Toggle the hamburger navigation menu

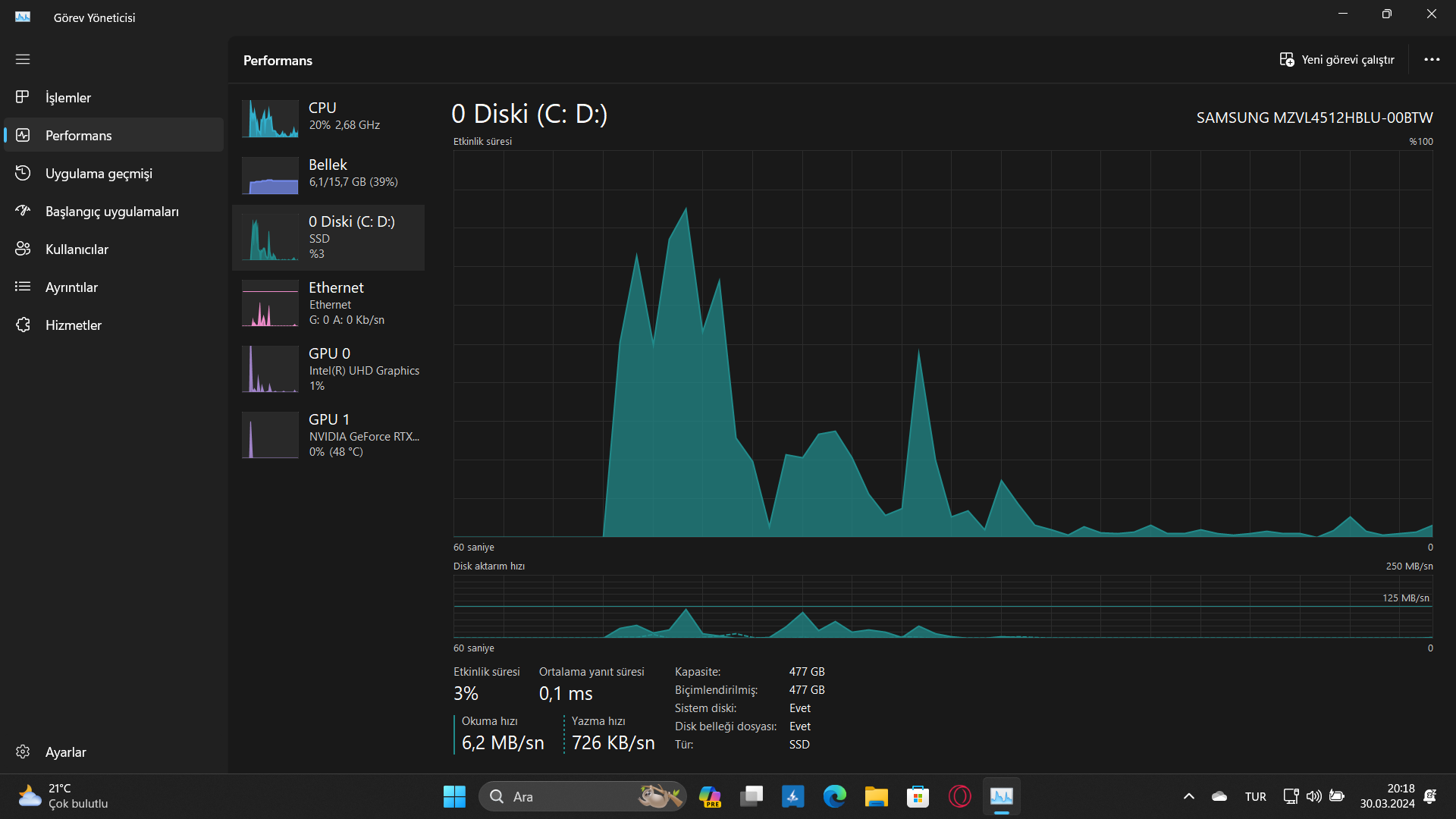click(23, 59)
